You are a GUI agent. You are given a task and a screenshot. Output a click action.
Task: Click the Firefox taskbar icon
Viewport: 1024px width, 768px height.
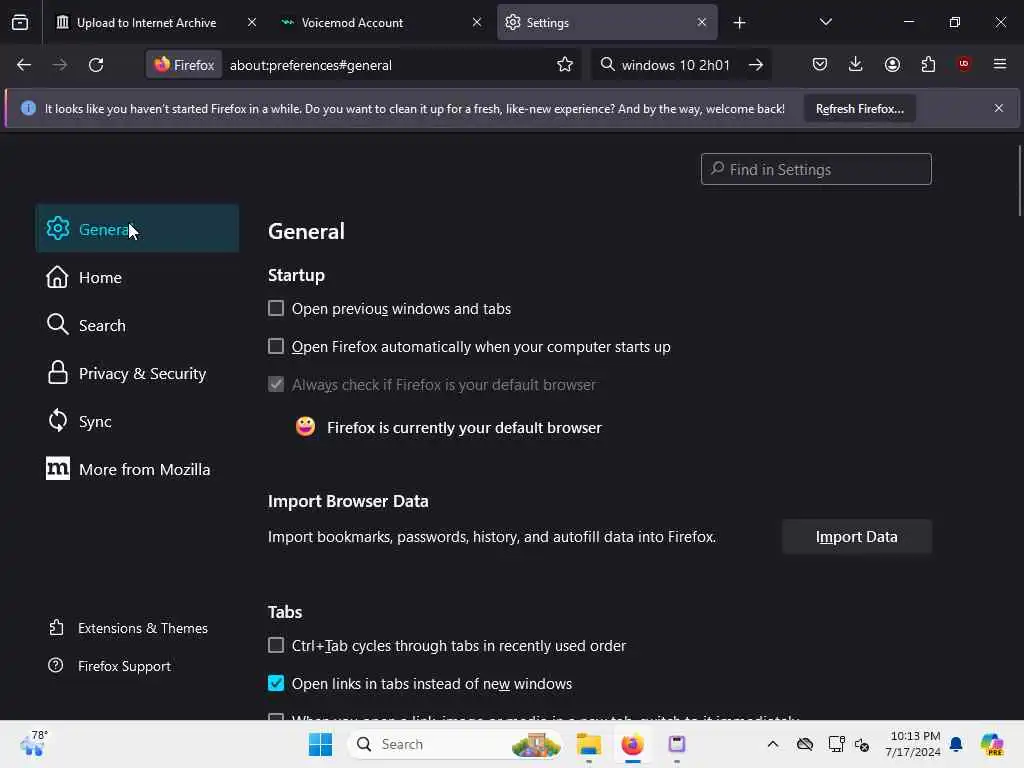(x=632, y=744)
